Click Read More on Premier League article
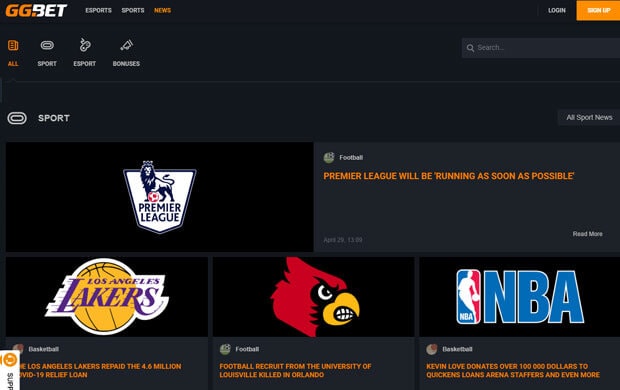This screenshot has height=390, width=620. pos(588,234)
